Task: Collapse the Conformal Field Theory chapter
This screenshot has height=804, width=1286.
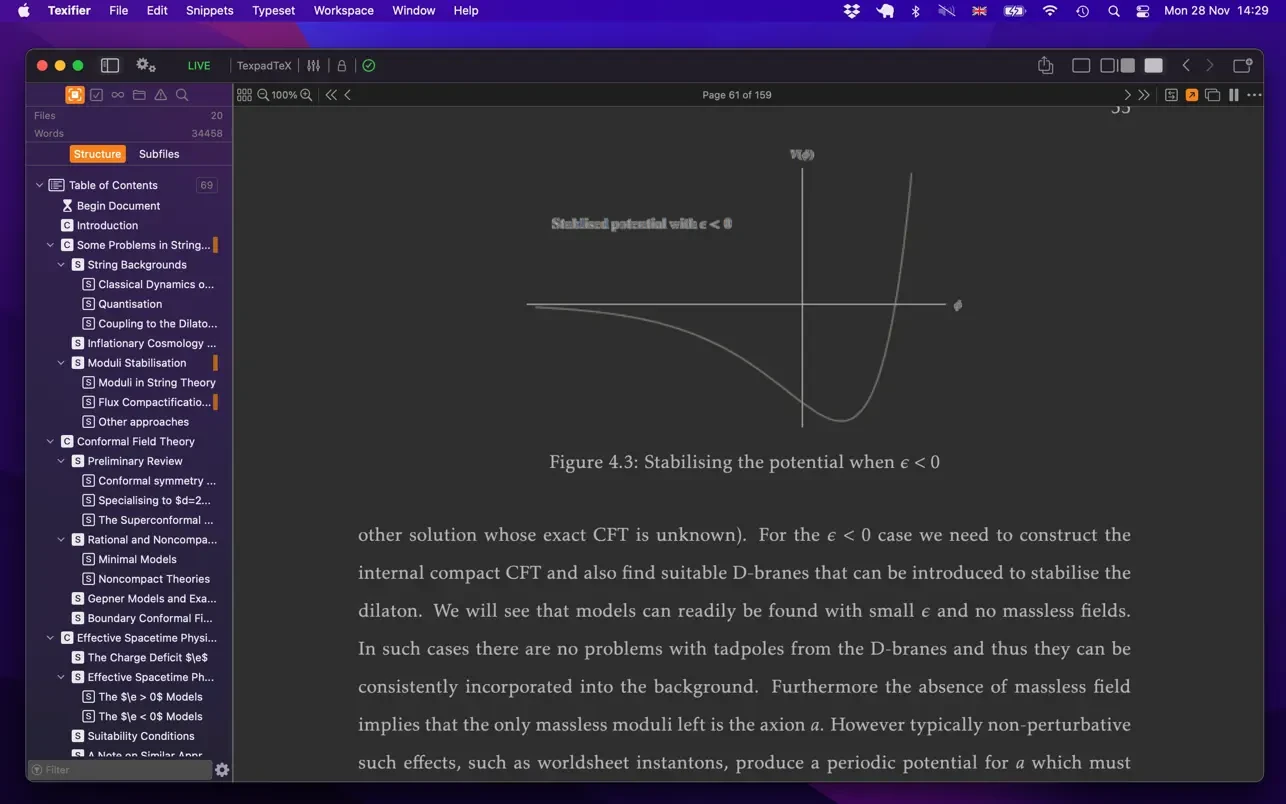Action: [x=50, y=441]
